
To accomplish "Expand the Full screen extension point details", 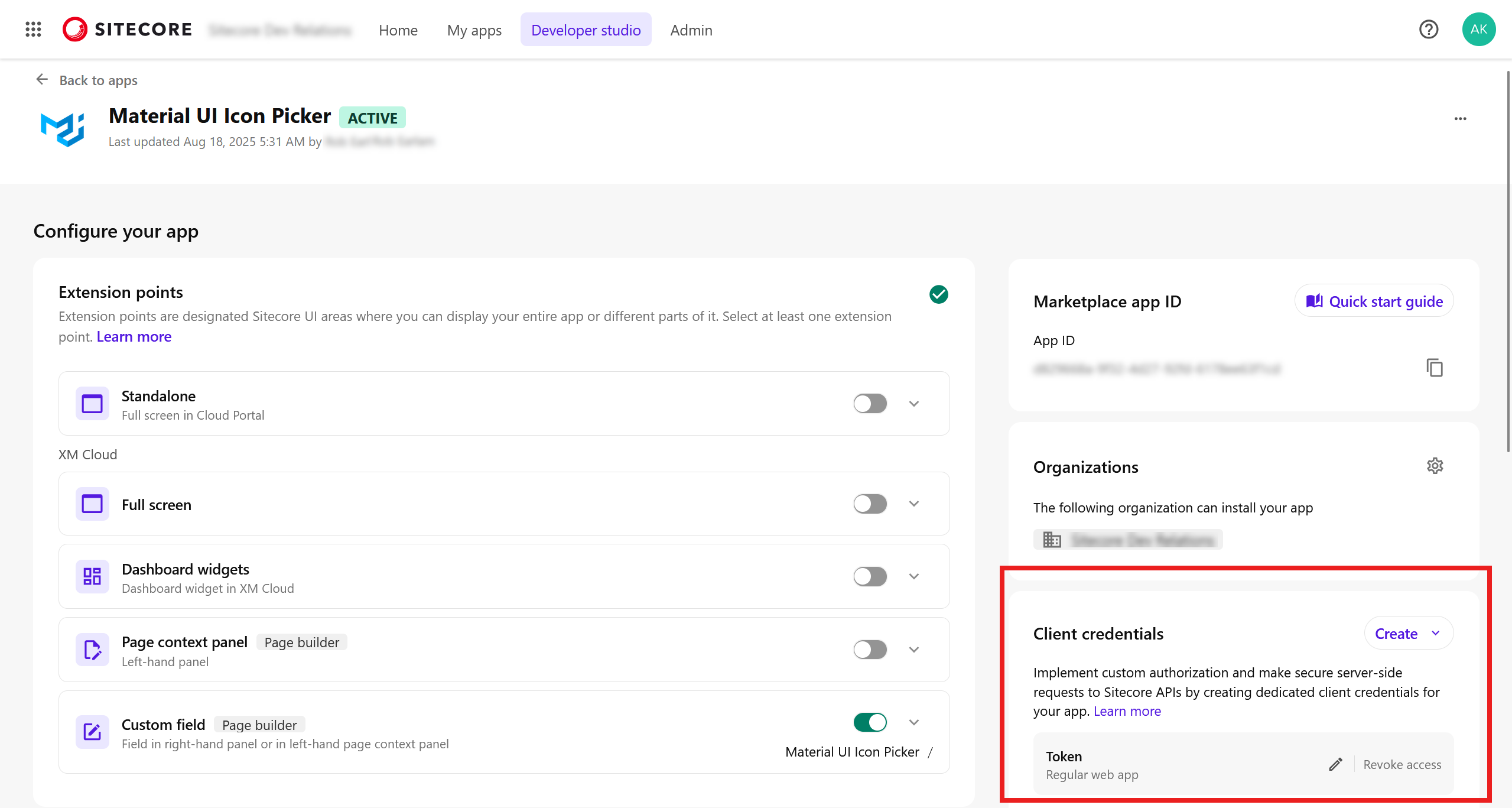I will click(913, 504).
